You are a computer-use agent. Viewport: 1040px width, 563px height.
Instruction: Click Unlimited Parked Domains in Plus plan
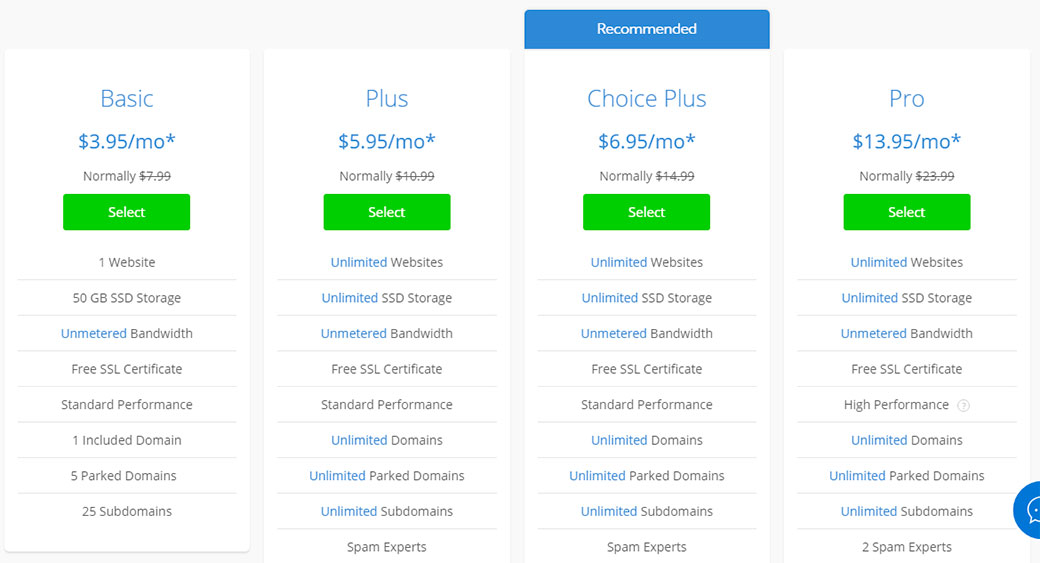click(x=338, y=476)
